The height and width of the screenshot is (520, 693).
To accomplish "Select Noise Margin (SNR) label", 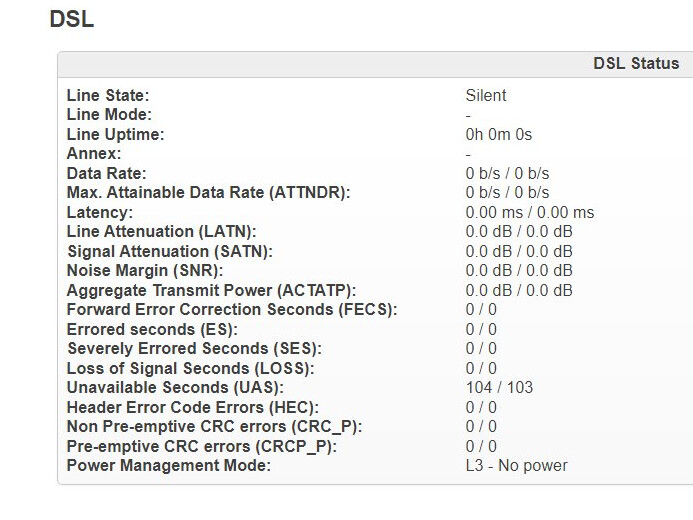I will pyautogui.click(x=145, y=270).
